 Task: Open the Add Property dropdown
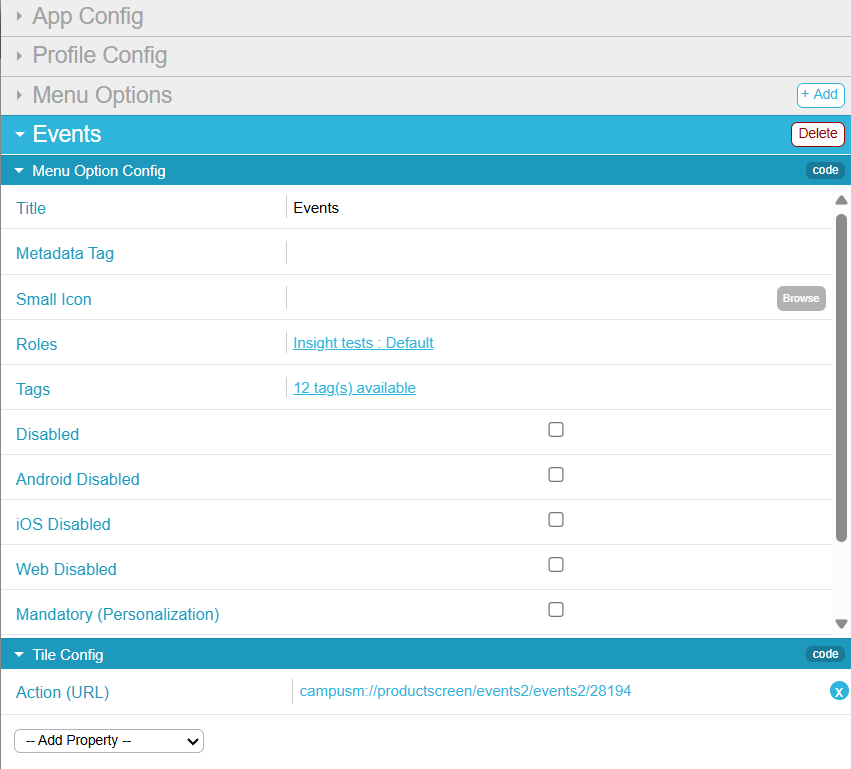pyautogui.click(x=109, y=741)
